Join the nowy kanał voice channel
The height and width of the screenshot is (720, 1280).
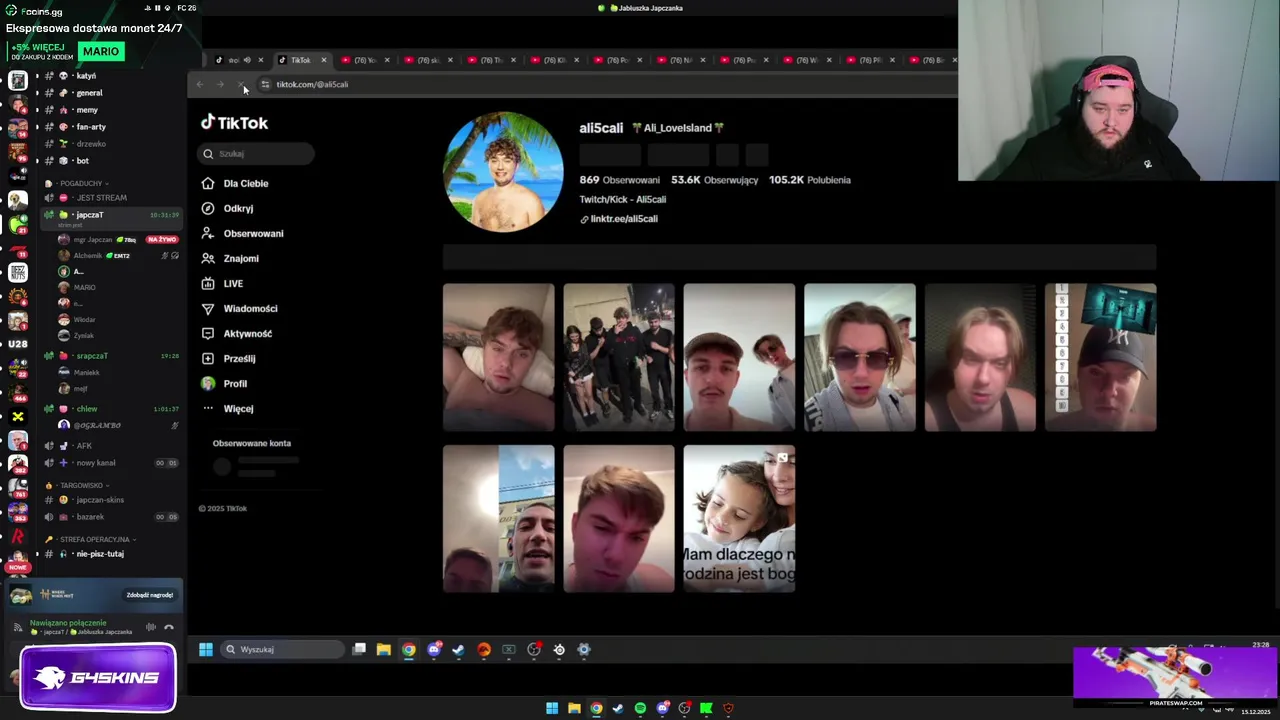click(x=96, y=463)
